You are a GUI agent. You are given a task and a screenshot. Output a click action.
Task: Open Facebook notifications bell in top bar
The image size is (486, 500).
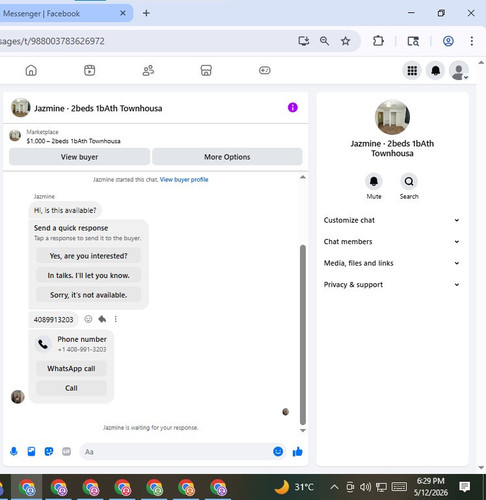pyautogui.click(x=435, y=71)
